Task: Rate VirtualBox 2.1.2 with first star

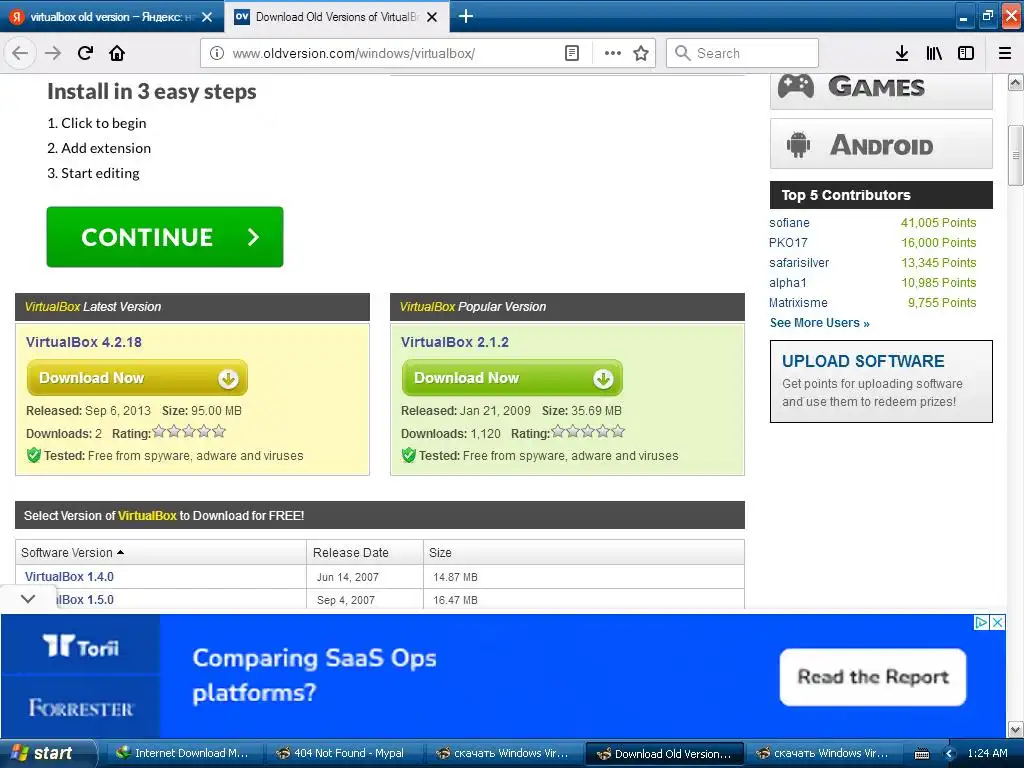Action: point(558,431)
